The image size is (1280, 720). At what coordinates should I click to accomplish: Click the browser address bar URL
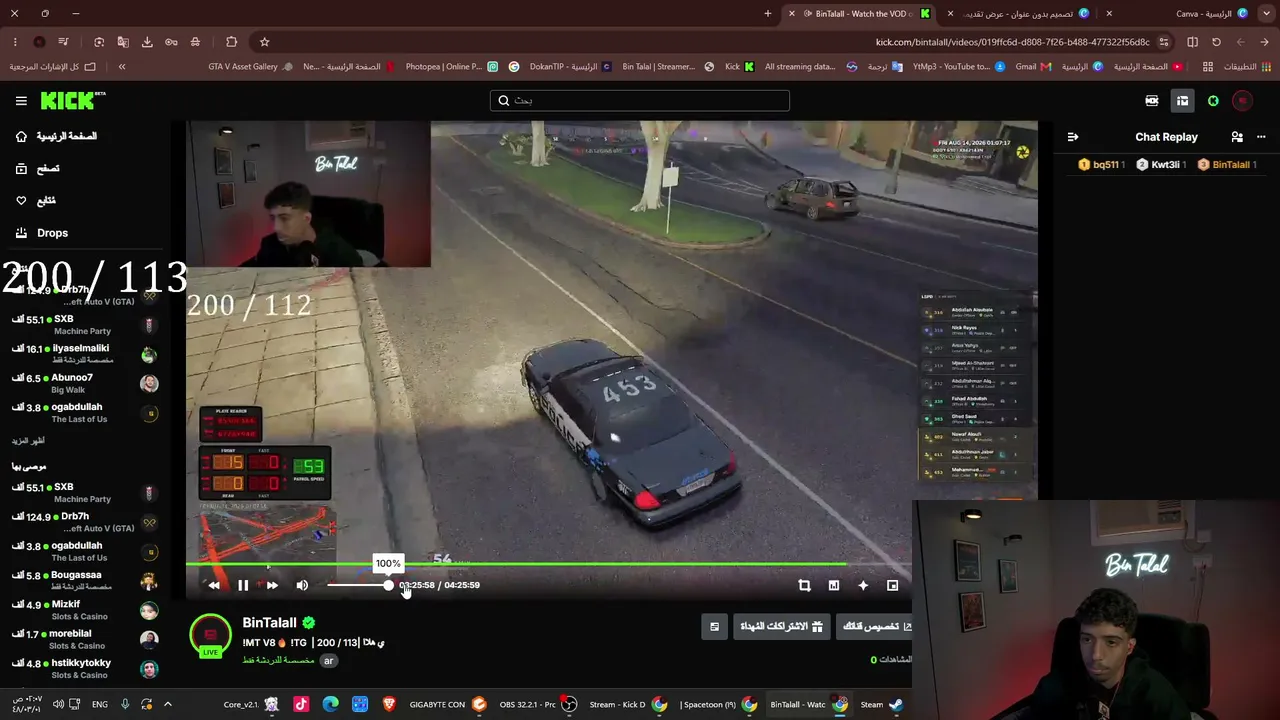(x=1013, y=42)
